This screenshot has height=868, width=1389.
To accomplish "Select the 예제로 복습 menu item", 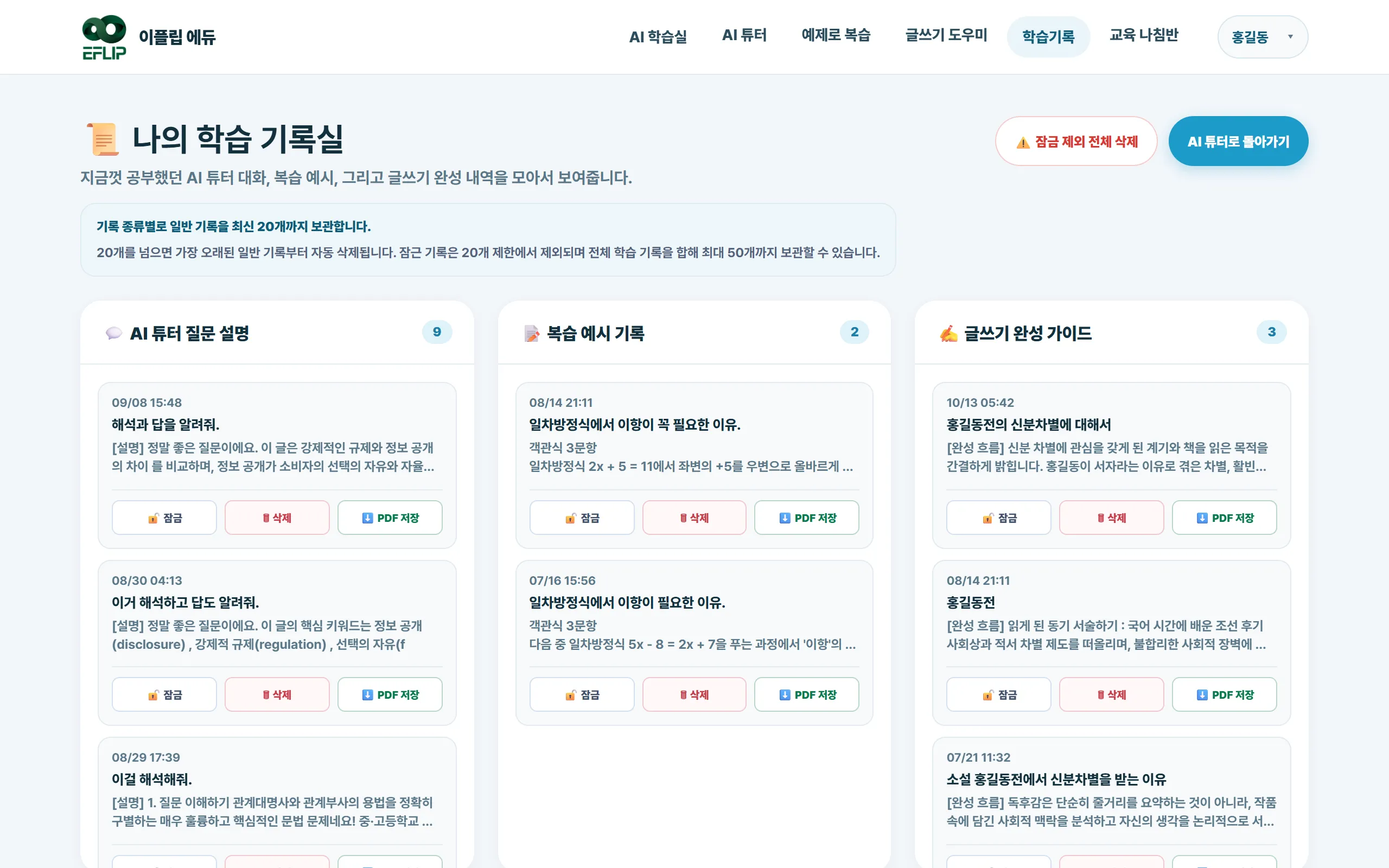I will [x=836, y=36].
